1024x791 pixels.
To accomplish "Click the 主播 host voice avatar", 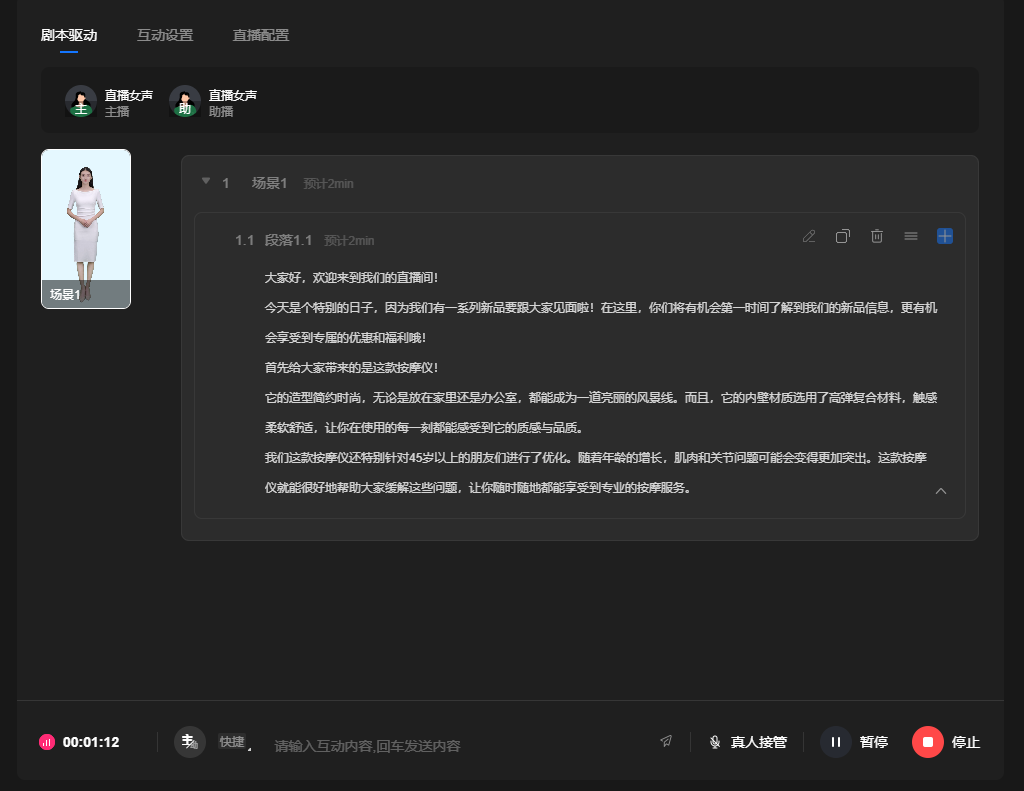I will 81,101.
